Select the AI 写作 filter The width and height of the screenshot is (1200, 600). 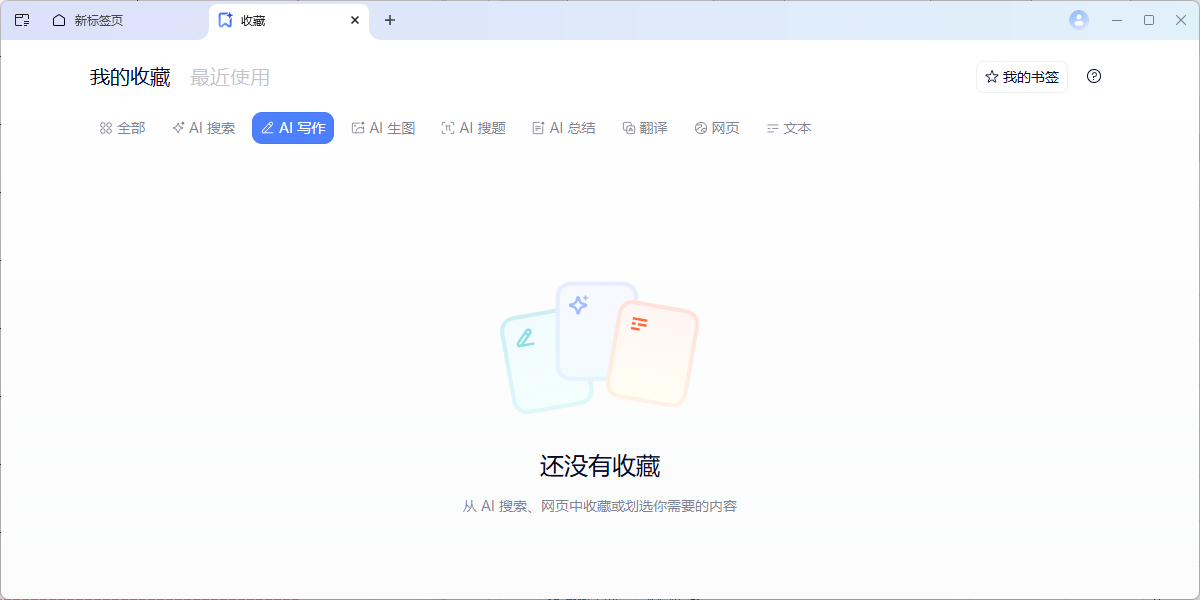pyautogui.click(x=293, y=128)
